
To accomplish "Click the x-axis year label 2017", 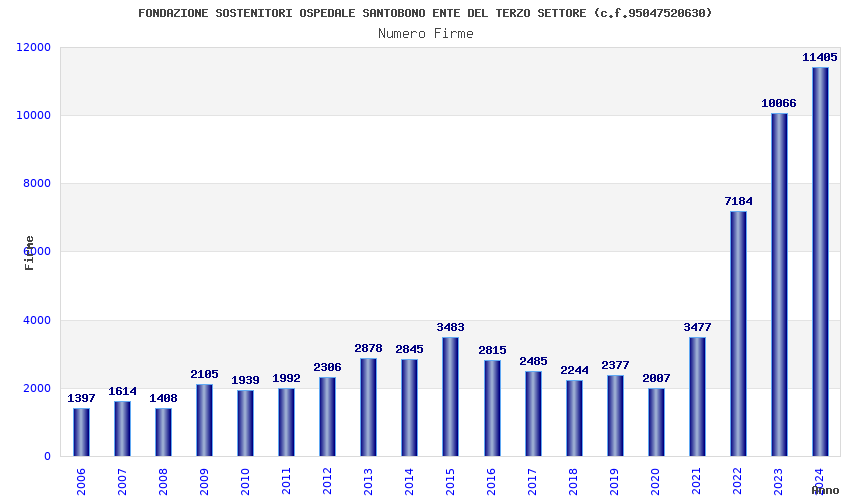I will pos(533,482).
